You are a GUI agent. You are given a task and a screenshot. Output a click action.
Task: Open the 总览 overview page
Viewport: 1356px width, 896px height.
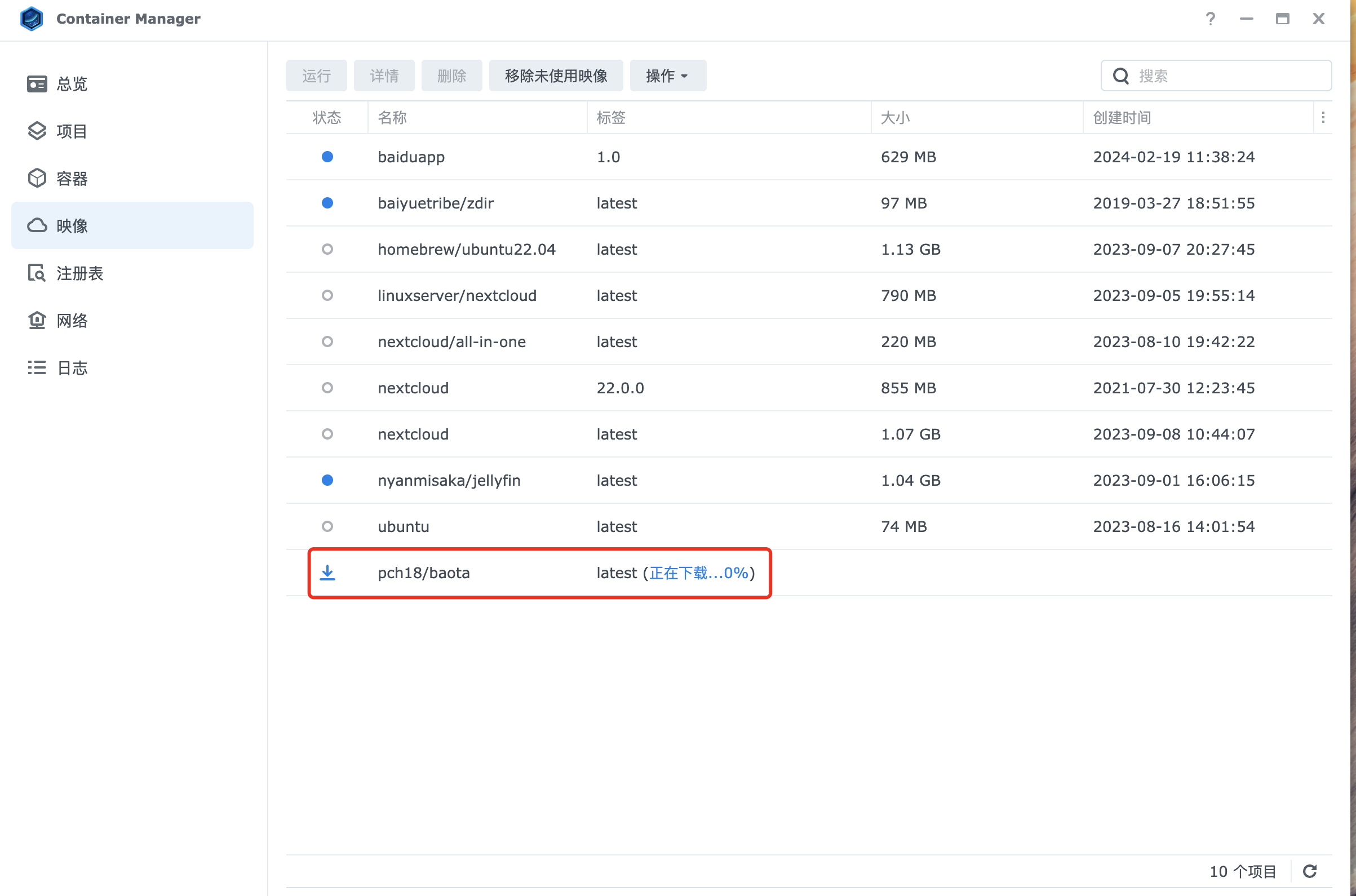coord(132,84)
